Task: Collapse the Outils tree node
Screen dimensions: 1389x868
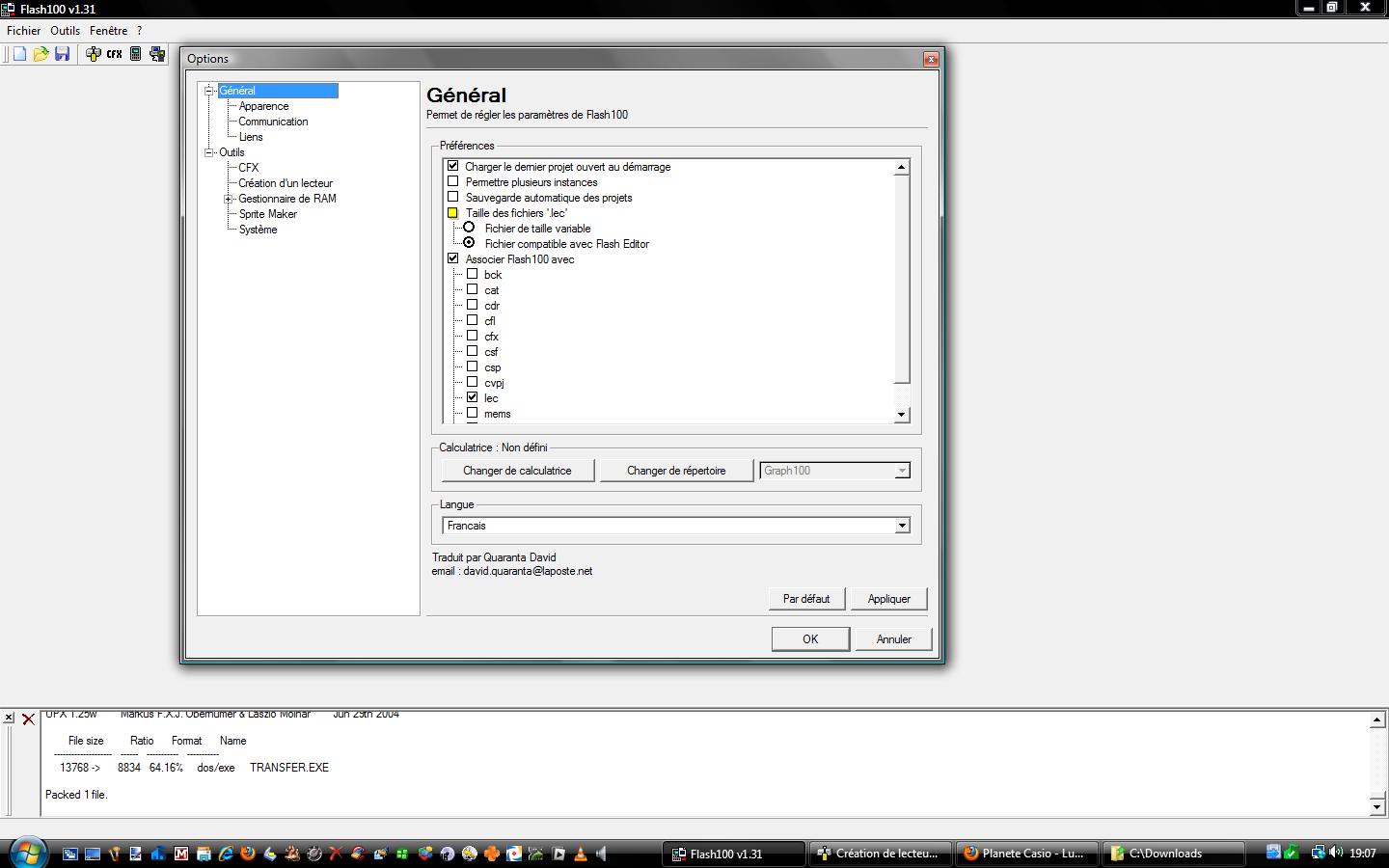Action: pos(208,152)
